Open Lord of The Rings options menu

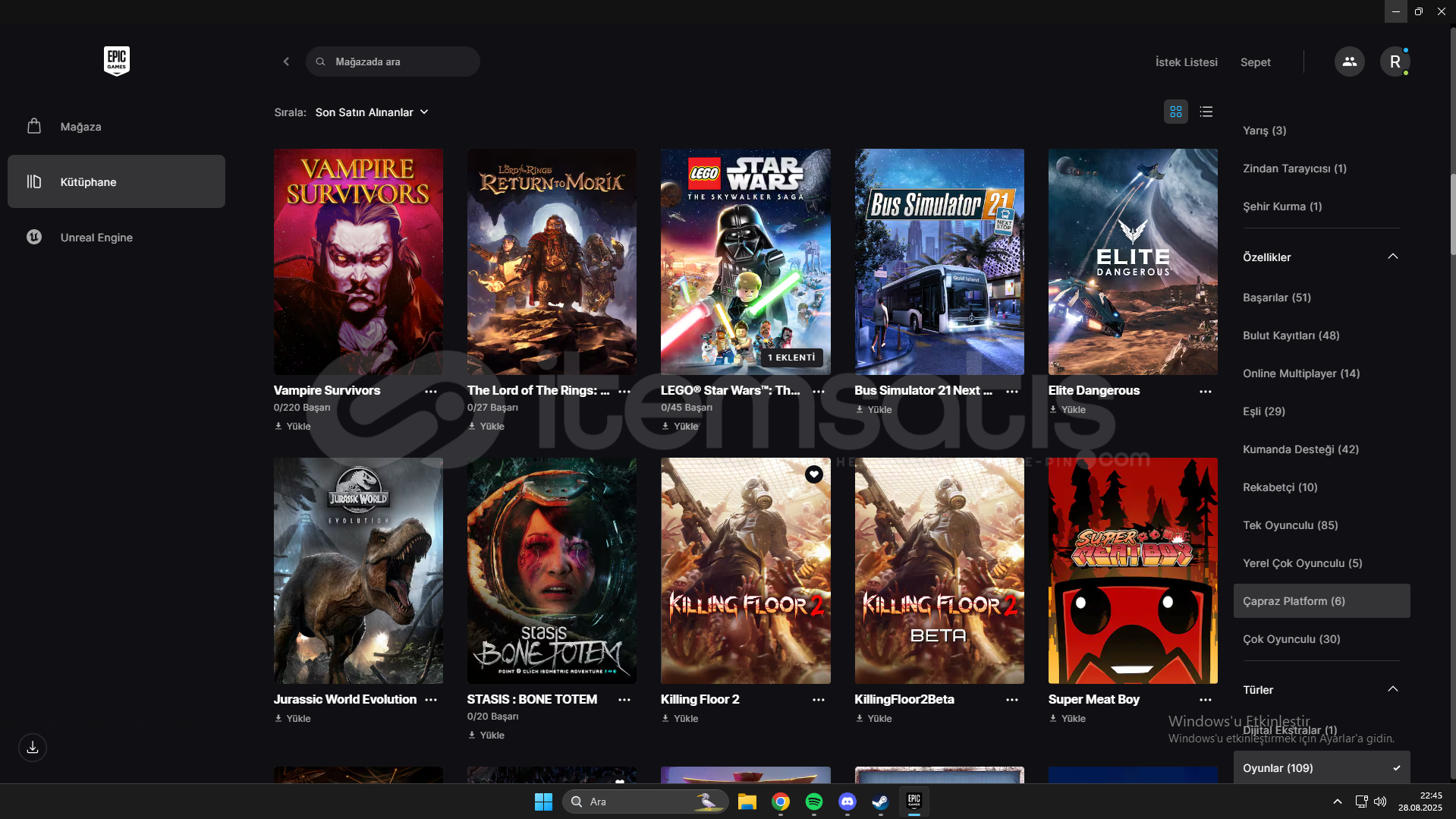[624, 391]
